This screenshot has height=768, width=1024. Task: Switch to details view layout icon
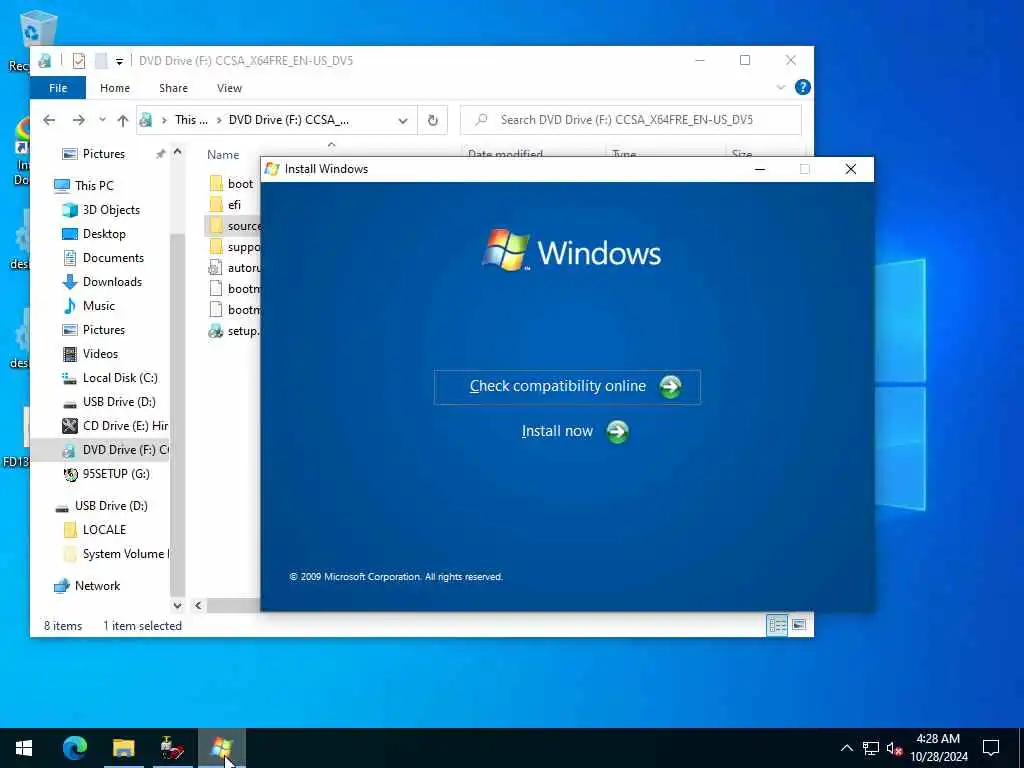pos(777,625)
